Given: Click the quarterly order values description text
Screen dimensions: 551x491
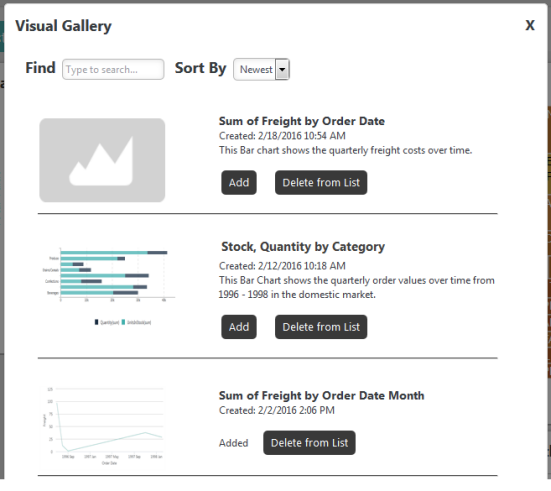Looking at the screenshot, I should point(356,288).
